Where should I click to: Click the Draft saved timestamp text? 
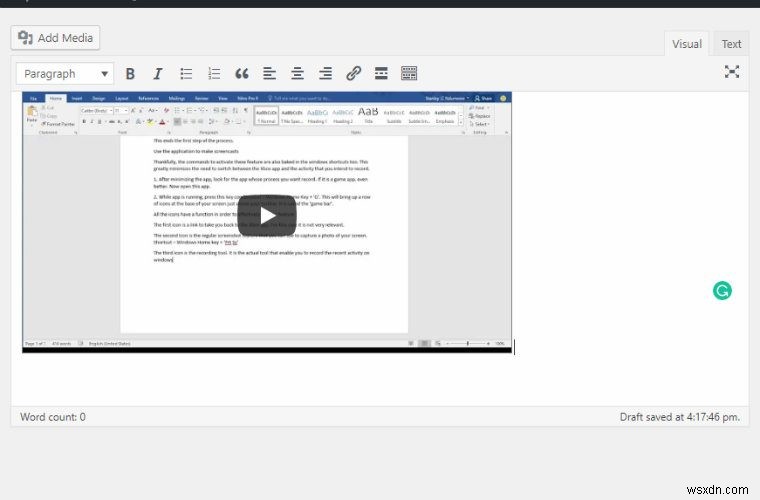pos(680,417)
